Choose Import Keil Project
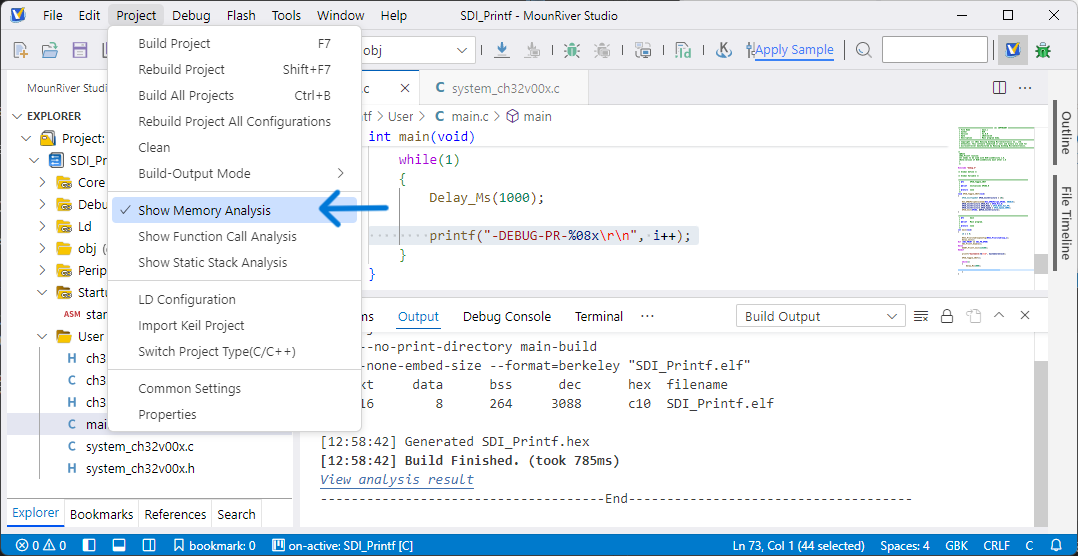Image resolution: width=1078 pixels, height=556 pixels. pyautogui.click(x=234, y=325)
